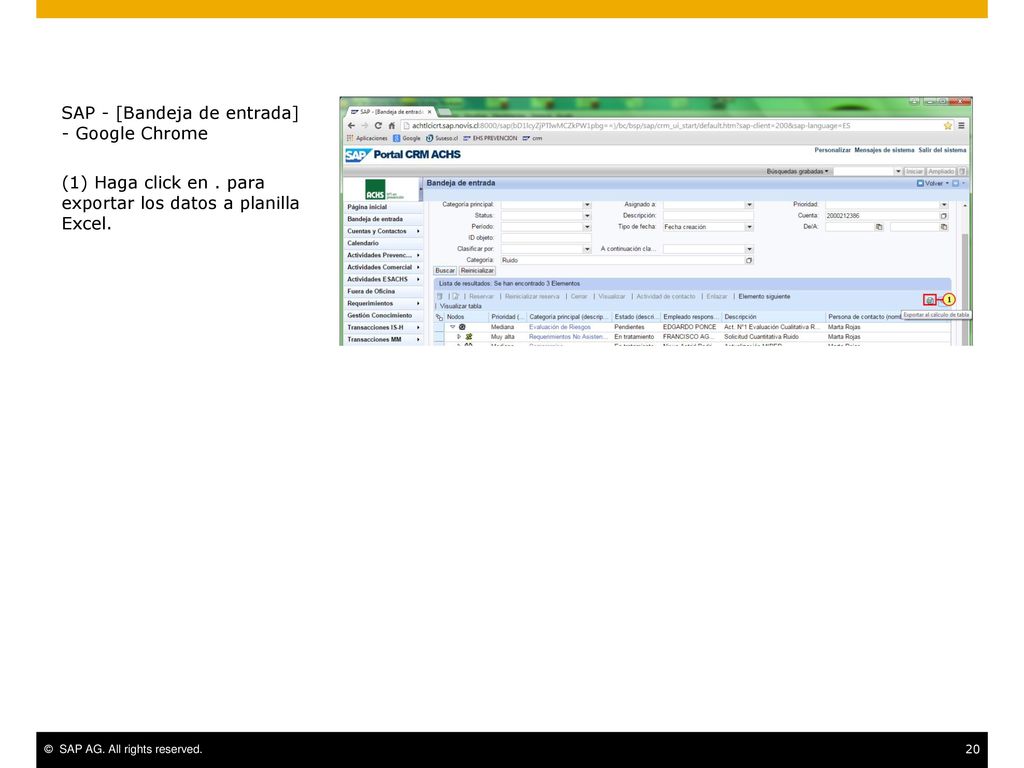Click the blue square icon right of Volver
Screen dimensions: 1024x768
click(955, 184)
